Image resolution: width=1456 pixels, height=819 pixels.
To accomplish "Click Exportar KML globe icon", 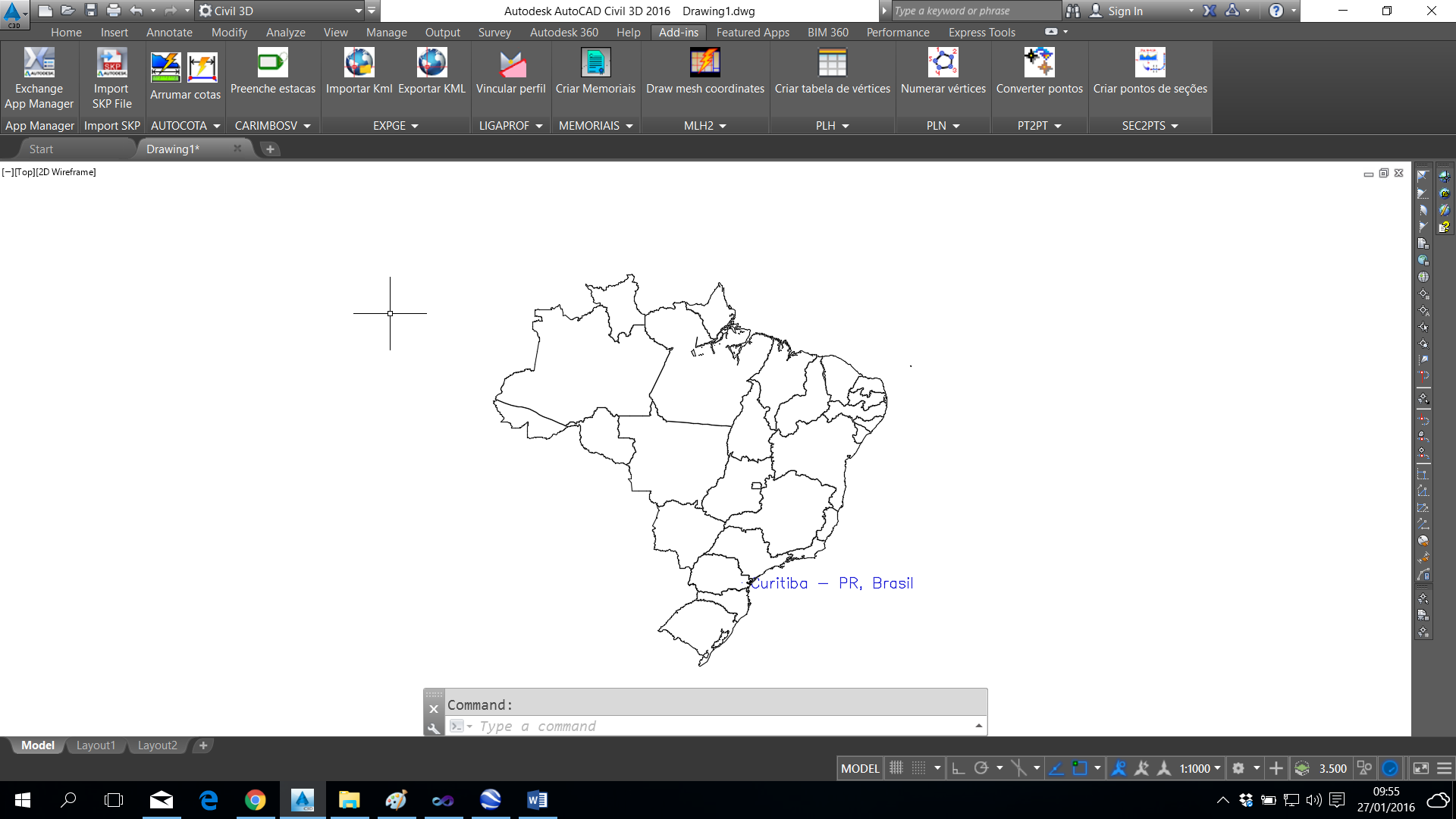I will point(431,63).
